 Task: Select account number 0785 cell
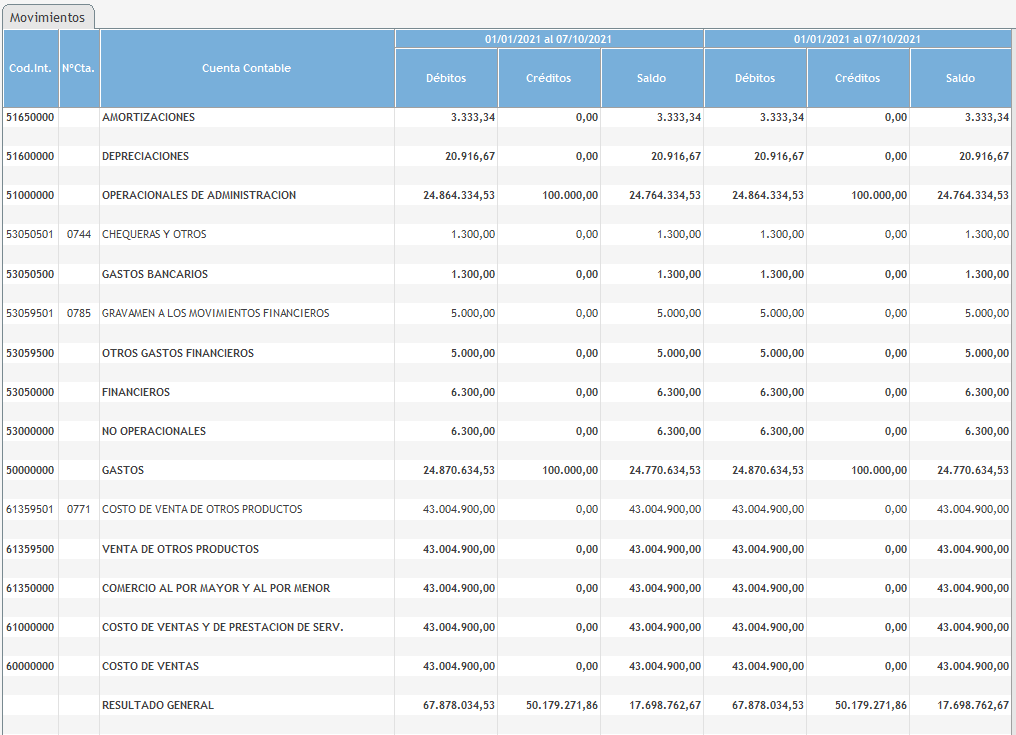79,313
